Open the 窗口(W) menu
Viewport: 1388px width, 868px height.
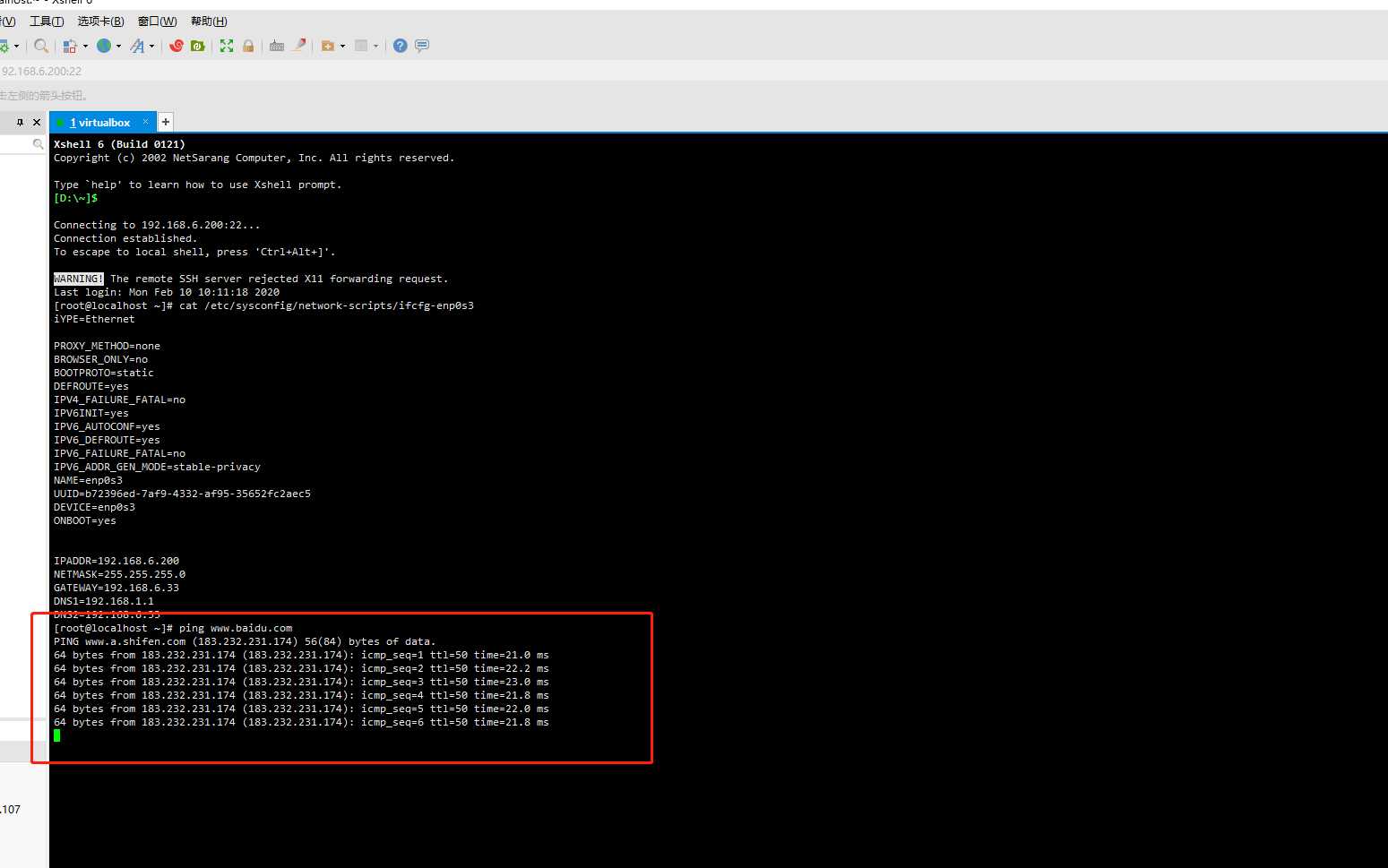coord(158,21)
